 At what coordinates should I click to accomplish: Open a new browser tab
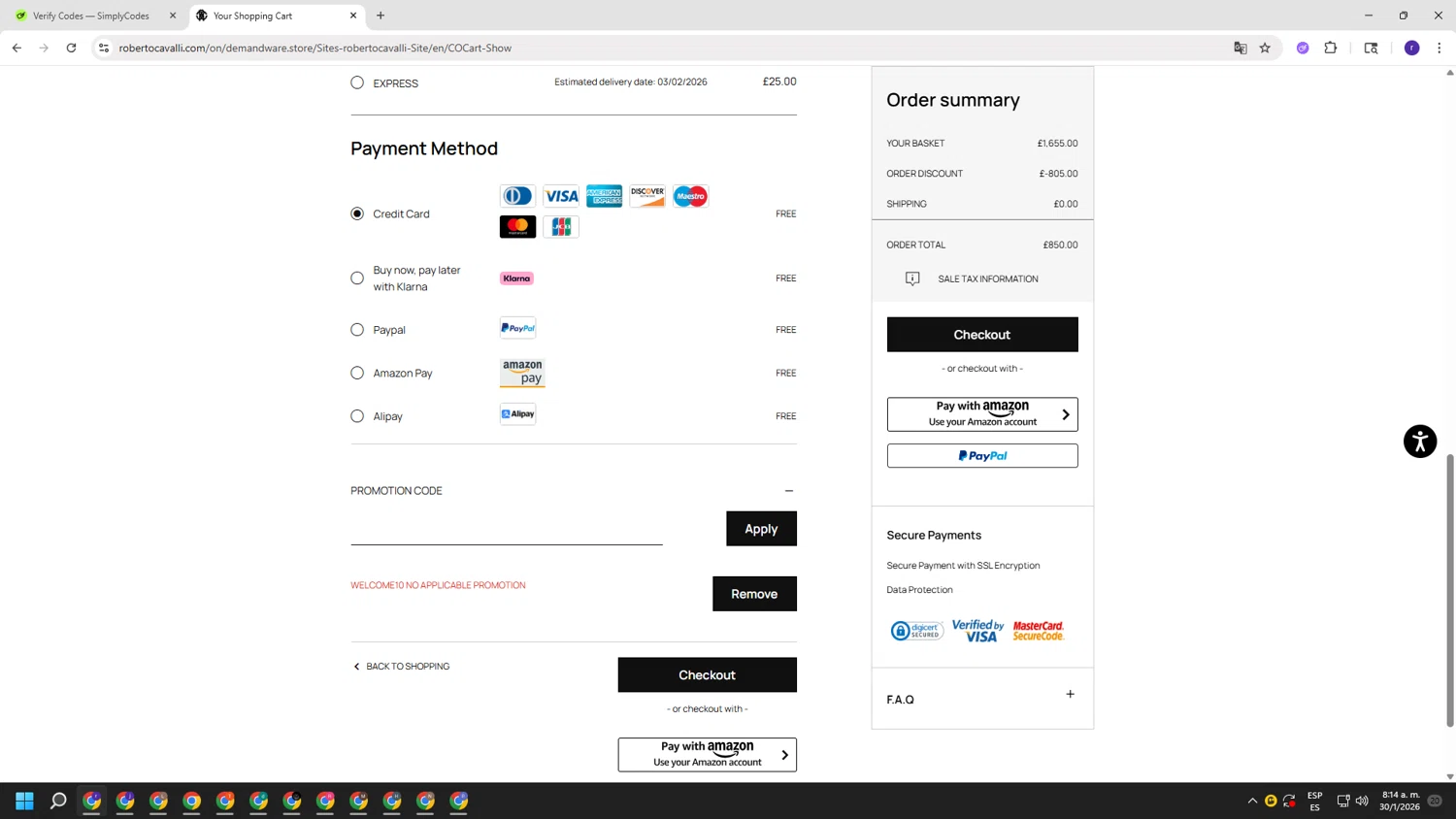(381, 16)
